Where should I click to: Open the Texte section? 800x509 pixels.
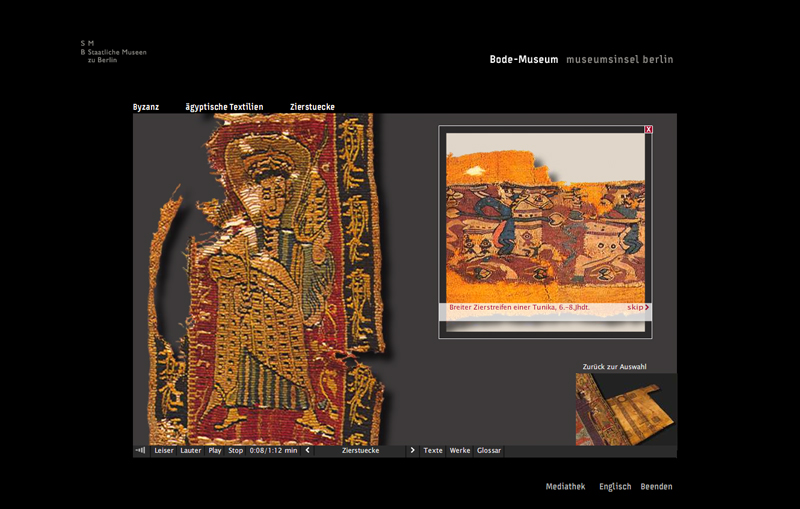click(x=433, y=450)
